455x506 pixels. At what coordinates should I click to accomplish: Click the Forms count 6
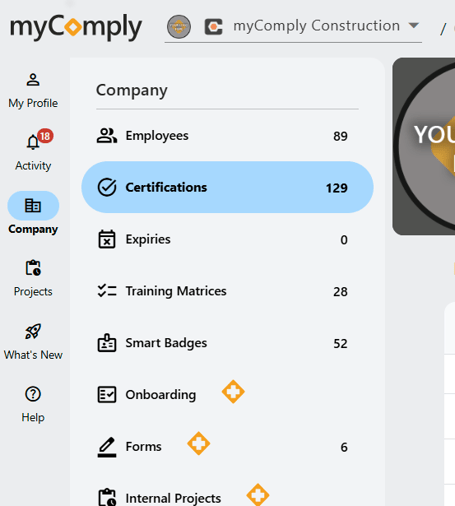pyautogui.click(x=344, y=447)
